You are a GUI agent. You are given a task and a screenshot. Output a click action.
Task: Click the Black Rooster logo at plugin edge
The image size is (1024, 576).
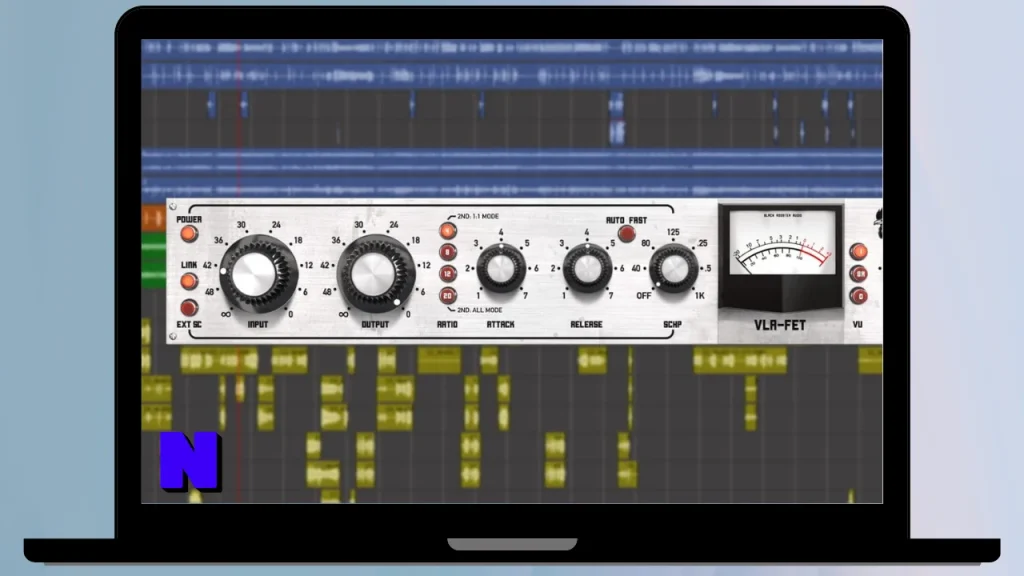click(x=878, y=223)
